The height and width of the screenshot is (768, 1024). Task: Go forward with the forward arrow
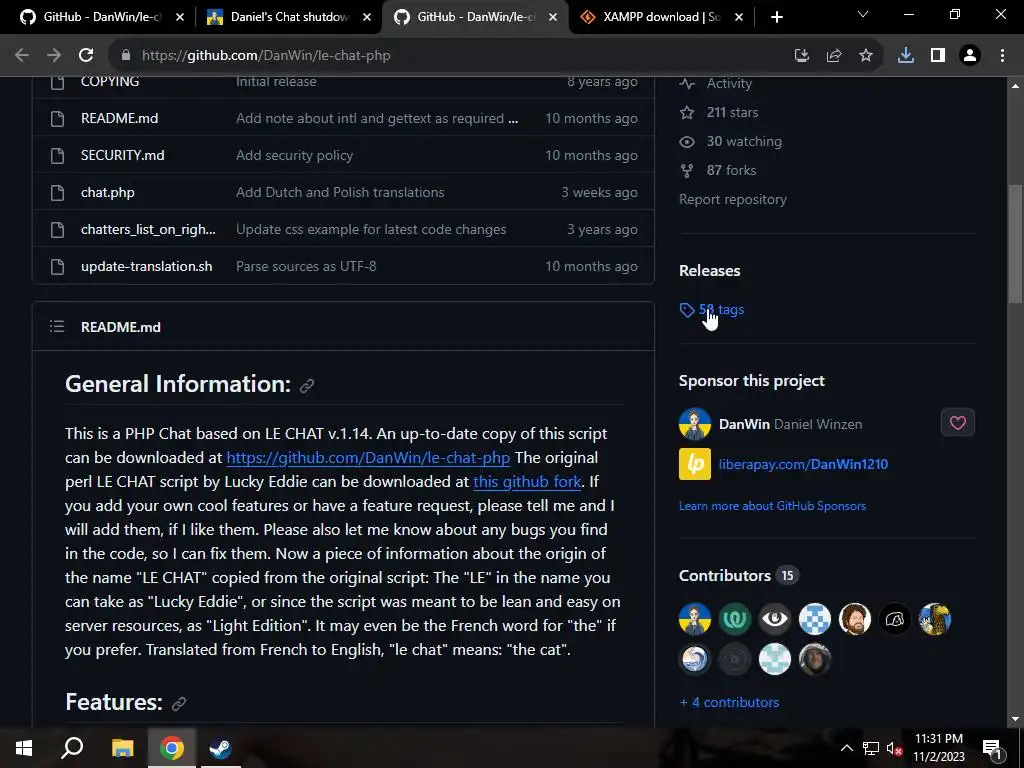[x=54, y=56]
